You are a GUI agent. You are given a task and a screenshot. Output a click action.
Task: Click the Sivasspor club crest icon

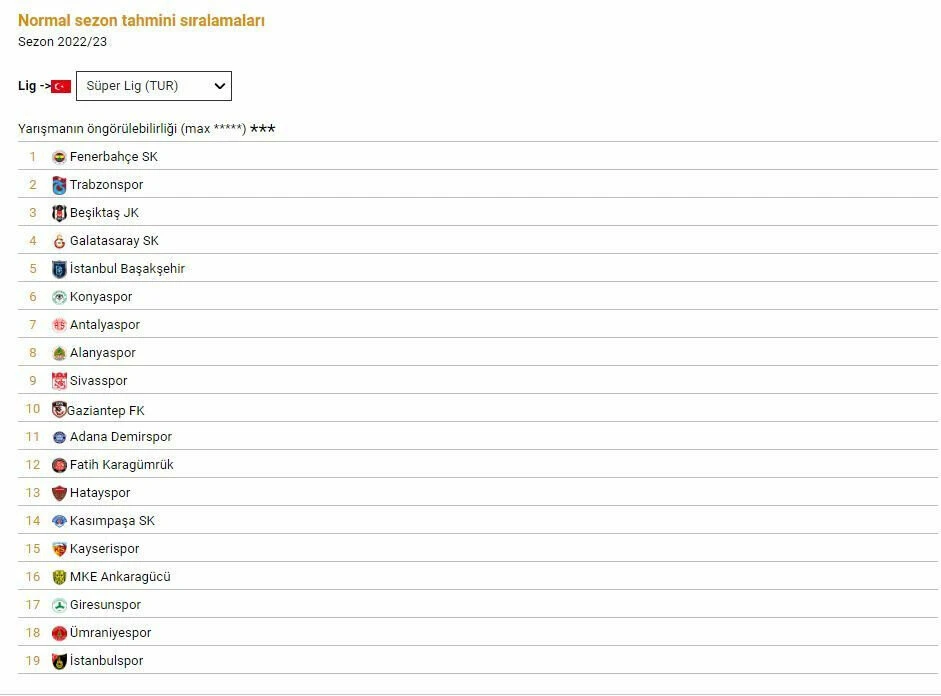point(62,380)
